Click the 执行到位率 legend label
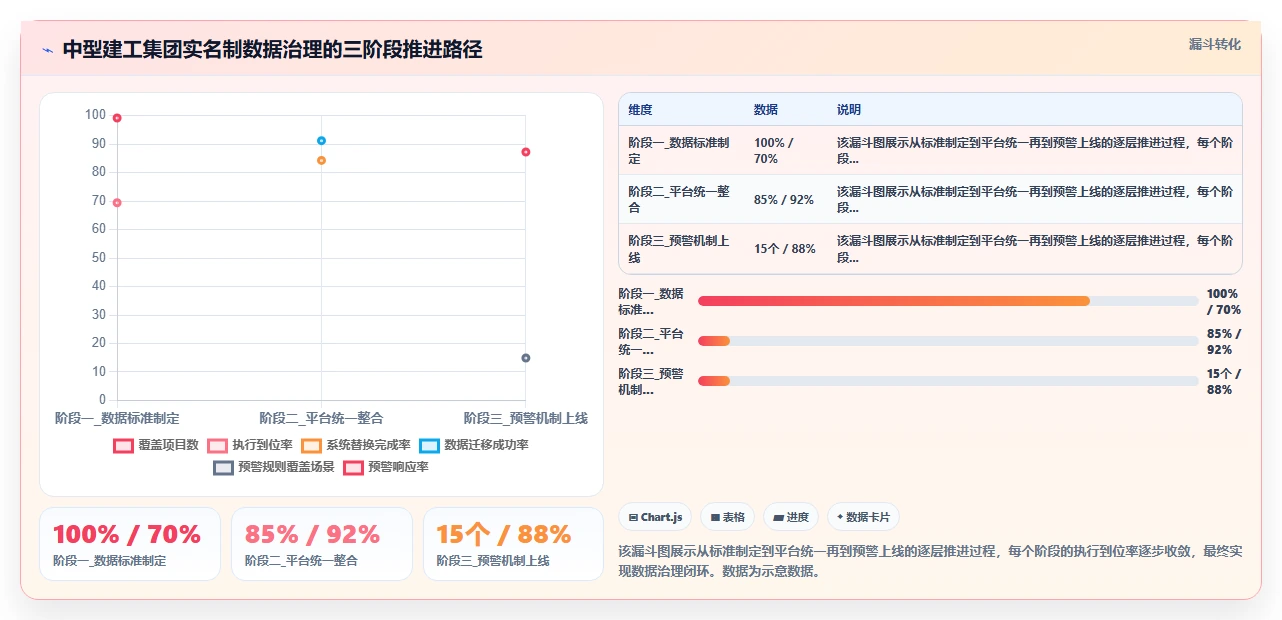 [263, 445]
